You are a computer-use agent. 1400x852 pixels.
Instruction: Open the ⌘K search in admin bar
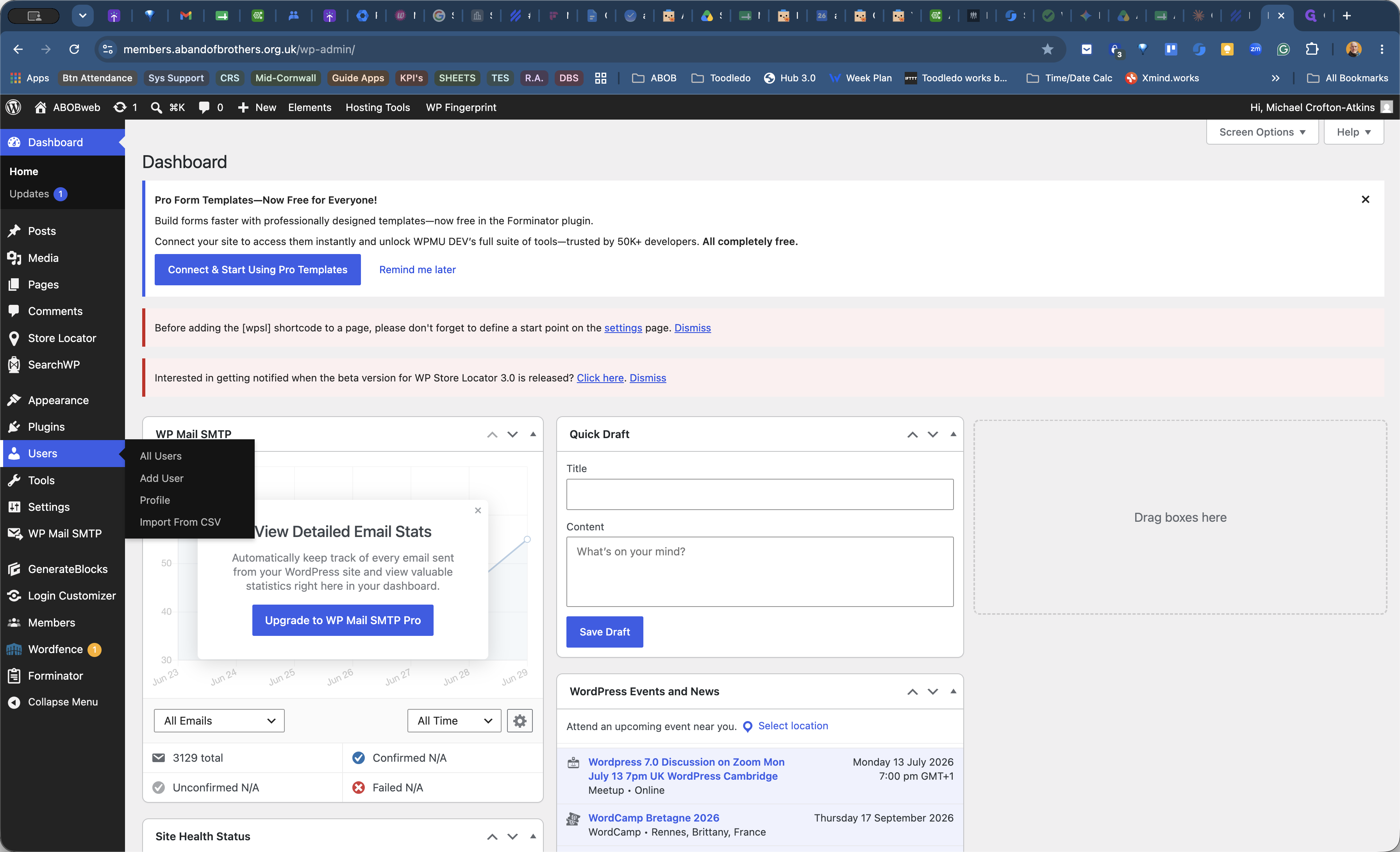[168, 107]
